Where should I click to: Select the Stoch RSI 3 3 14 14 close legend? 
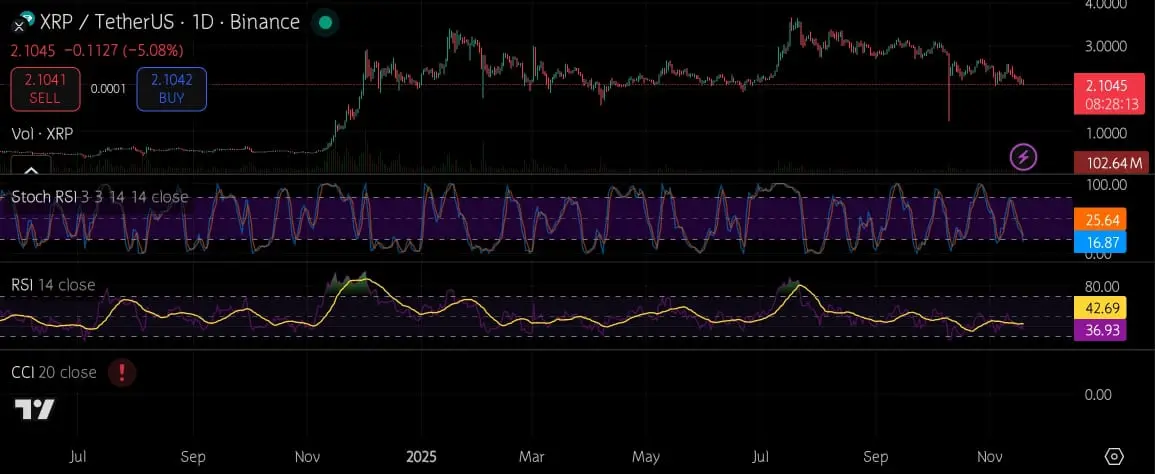pyautogui.click(x=100, y=197)
